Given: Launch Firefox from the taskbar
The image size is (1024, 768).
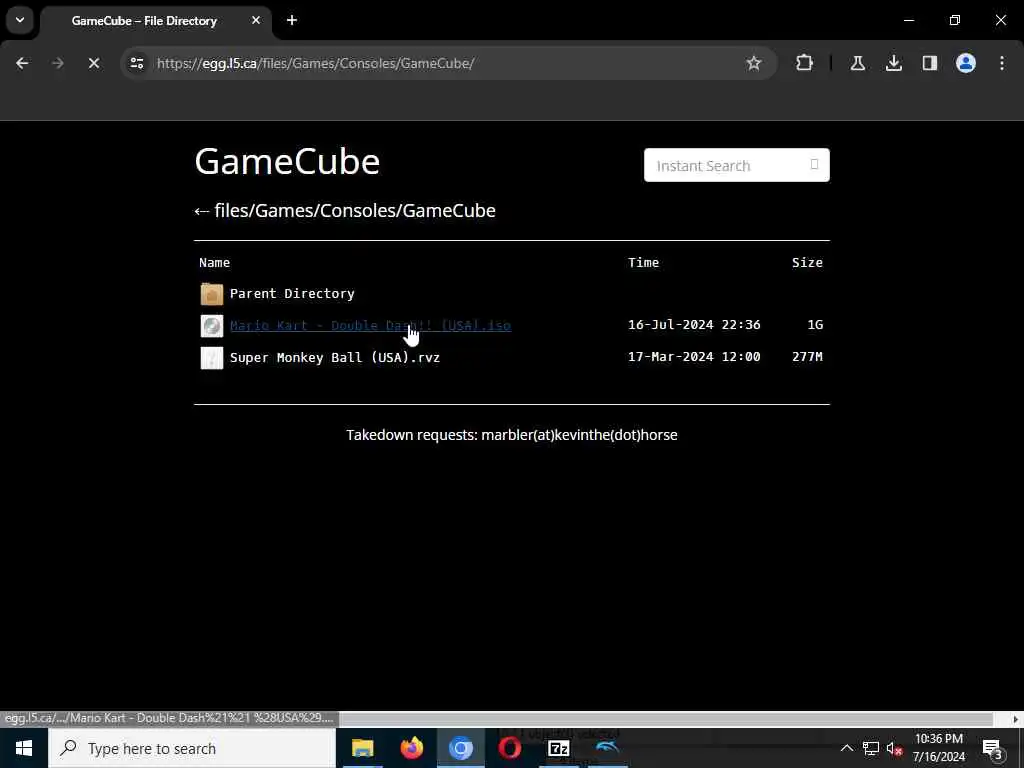Looking at the screenshot, I should (411, 748).
